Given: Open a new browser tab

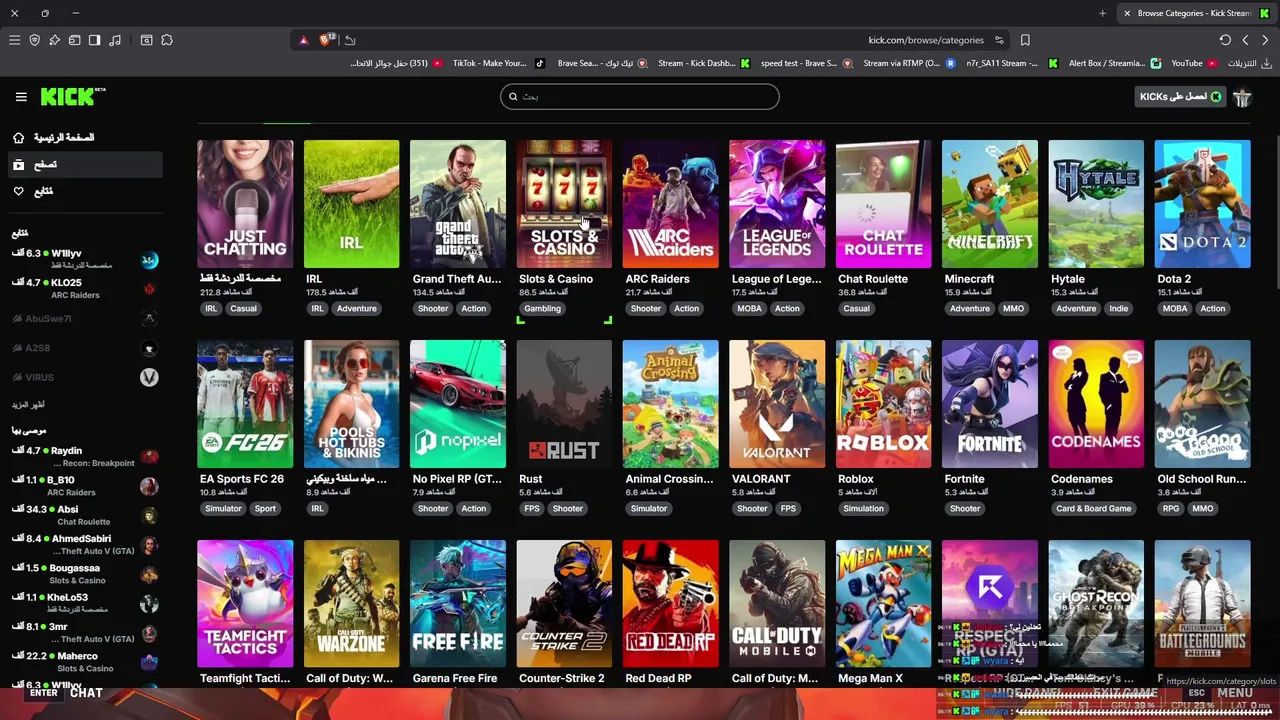Looking at the screenshot, I should (x=1102, y=13).
